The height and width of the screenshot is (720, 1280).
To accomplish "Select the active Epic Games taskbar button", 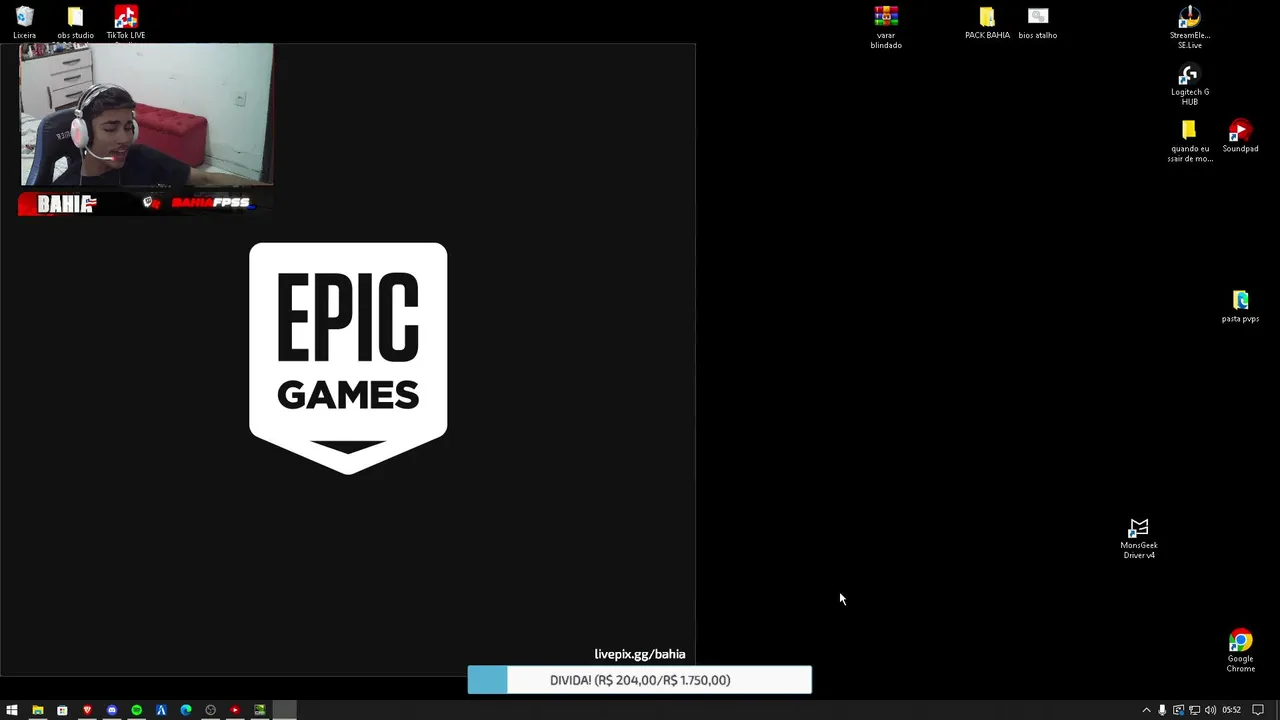I will 285,710.
